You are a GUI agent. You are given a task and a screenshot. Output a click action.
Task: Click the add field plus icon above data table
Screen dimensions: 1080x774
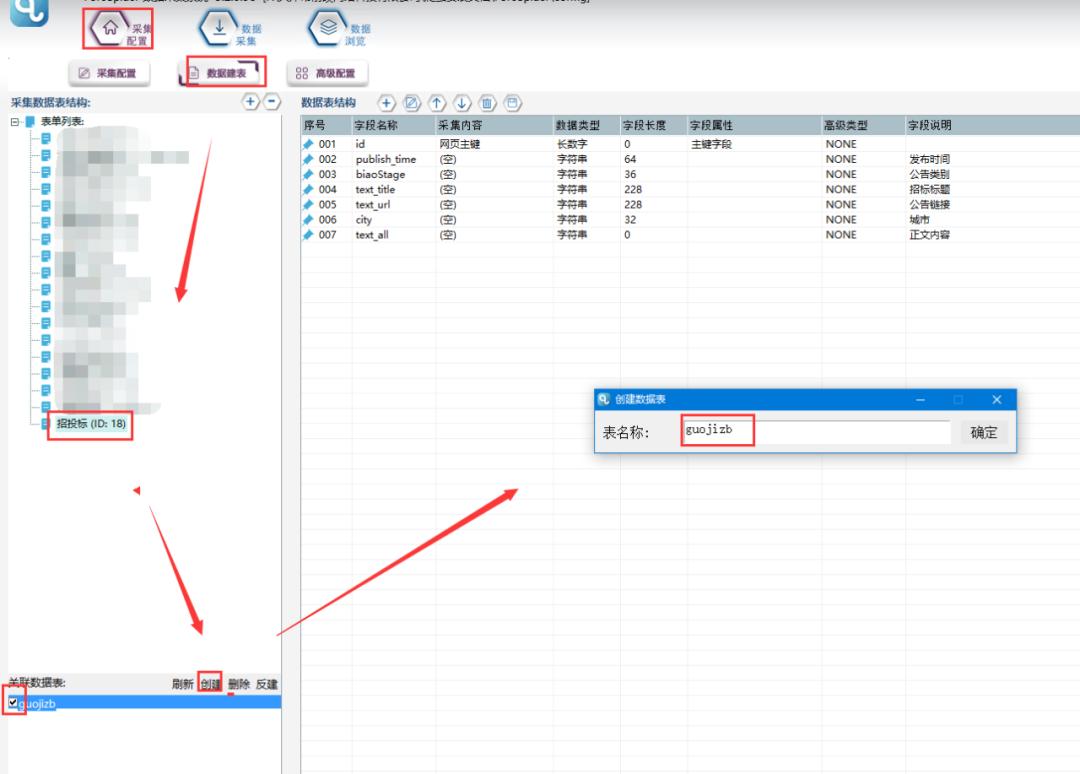click(x=386, y=103)
